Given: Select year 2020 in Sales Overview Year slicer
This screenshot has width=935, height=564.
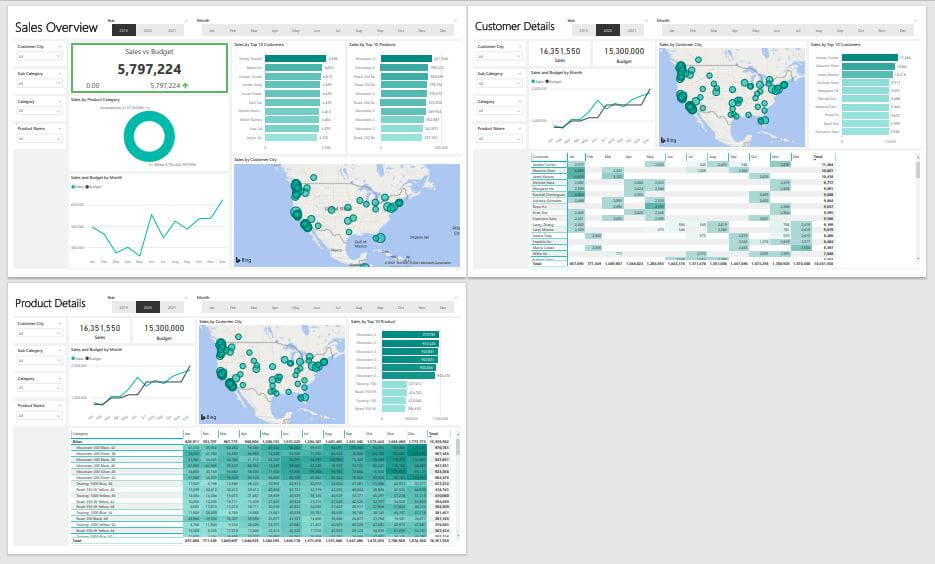Looking at the screenshot, I should [x=149, y=31].
